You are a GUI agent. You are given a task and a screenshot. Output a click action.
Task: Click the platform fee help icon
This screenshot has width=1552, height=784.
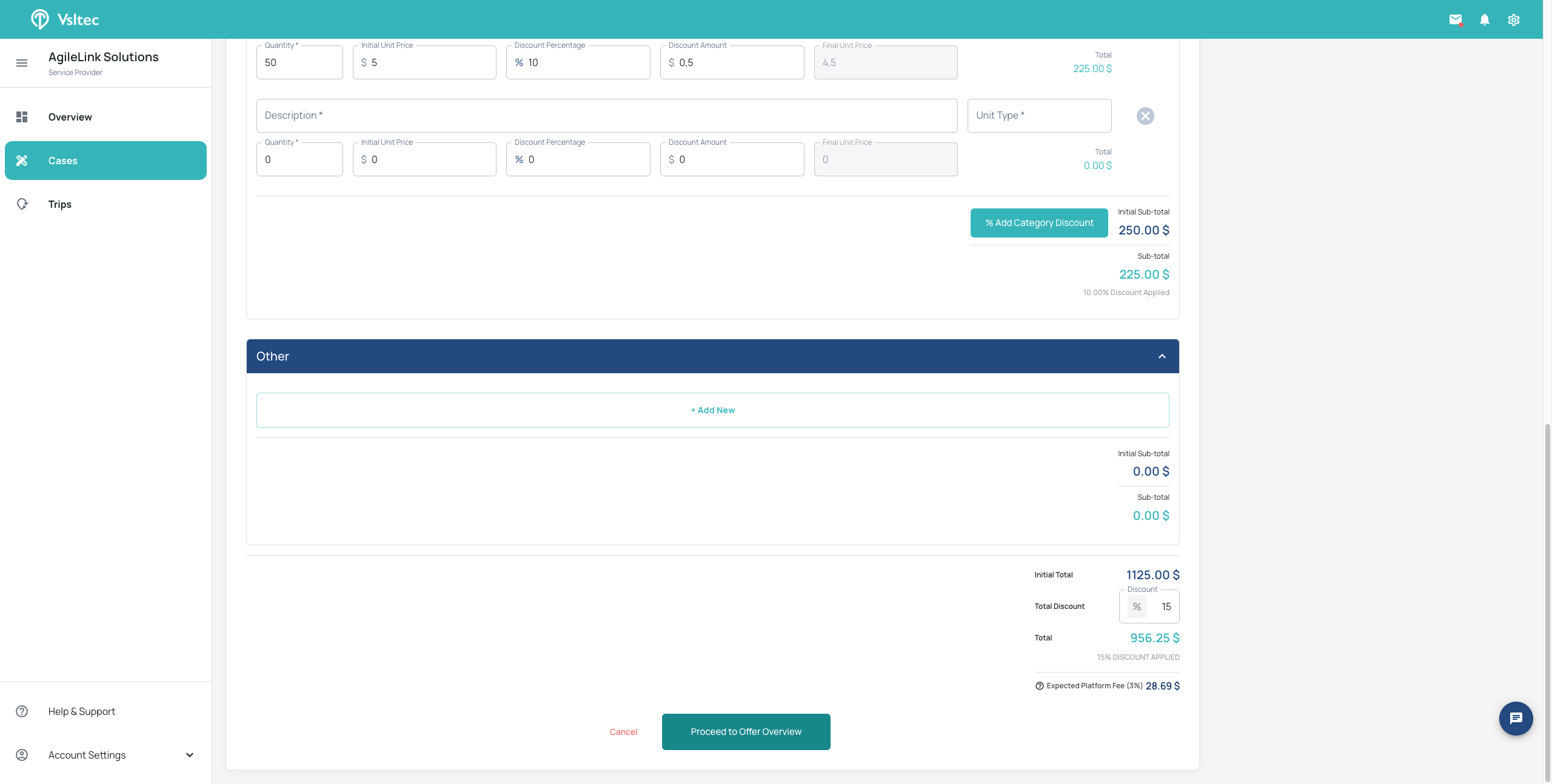(x=1039, y=686)
